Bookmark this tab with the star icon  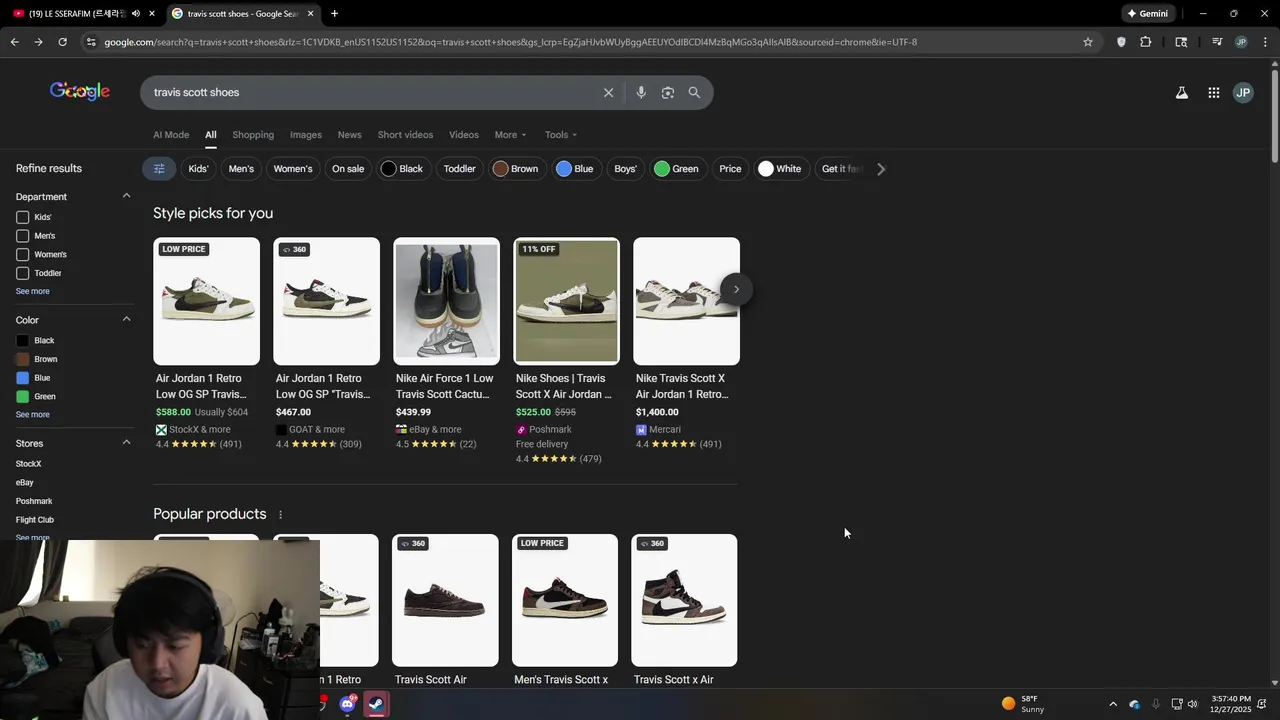click(x=1088, y=42)
